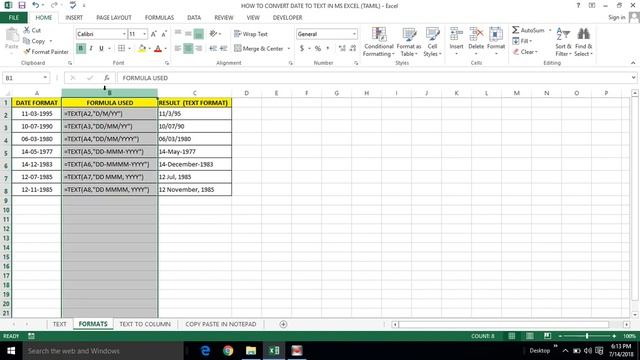Viewport: 640px width, 360px height.
Task: Switch to the DATA ribbon tab
Action: (194, 18)
